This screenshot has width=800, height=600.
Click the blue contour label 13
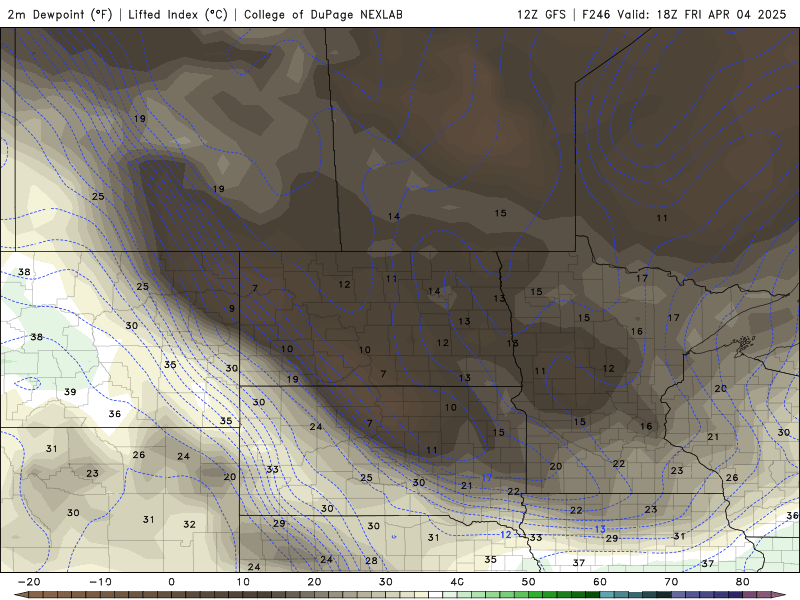tap(600, 529)
